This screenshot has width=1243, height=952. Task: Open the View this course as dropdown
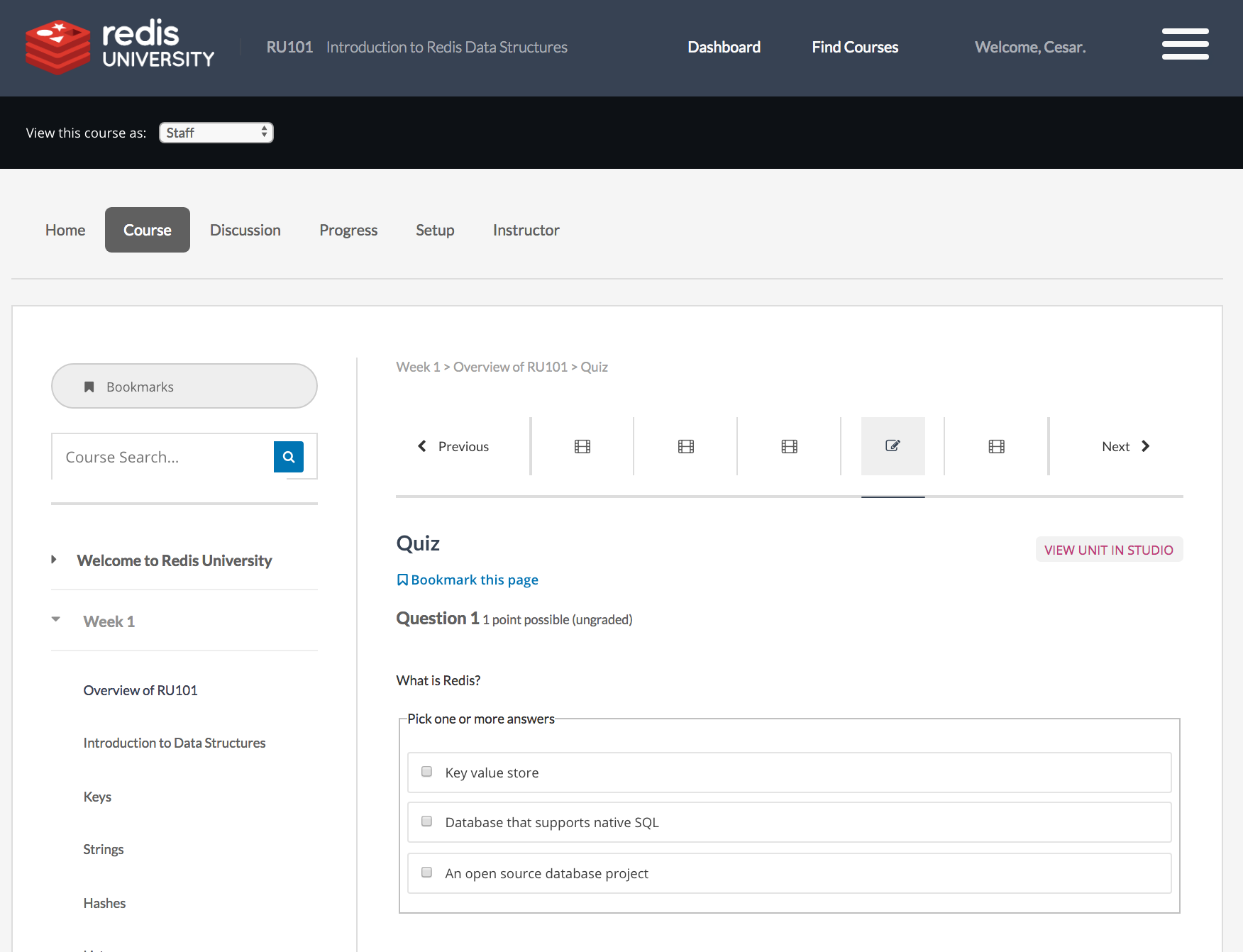216,133
